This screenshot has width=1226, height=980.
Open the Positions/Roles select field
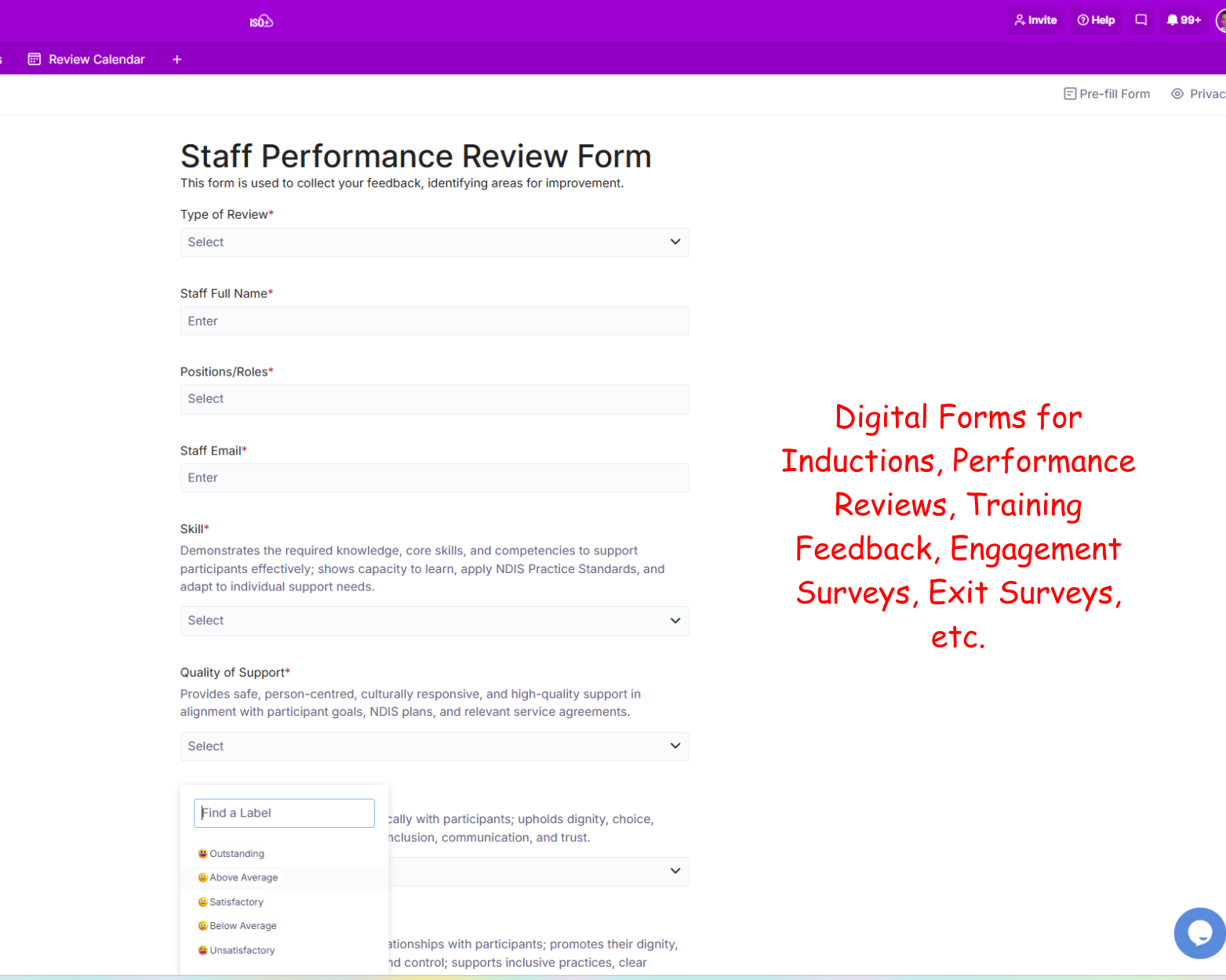point(435,399)
